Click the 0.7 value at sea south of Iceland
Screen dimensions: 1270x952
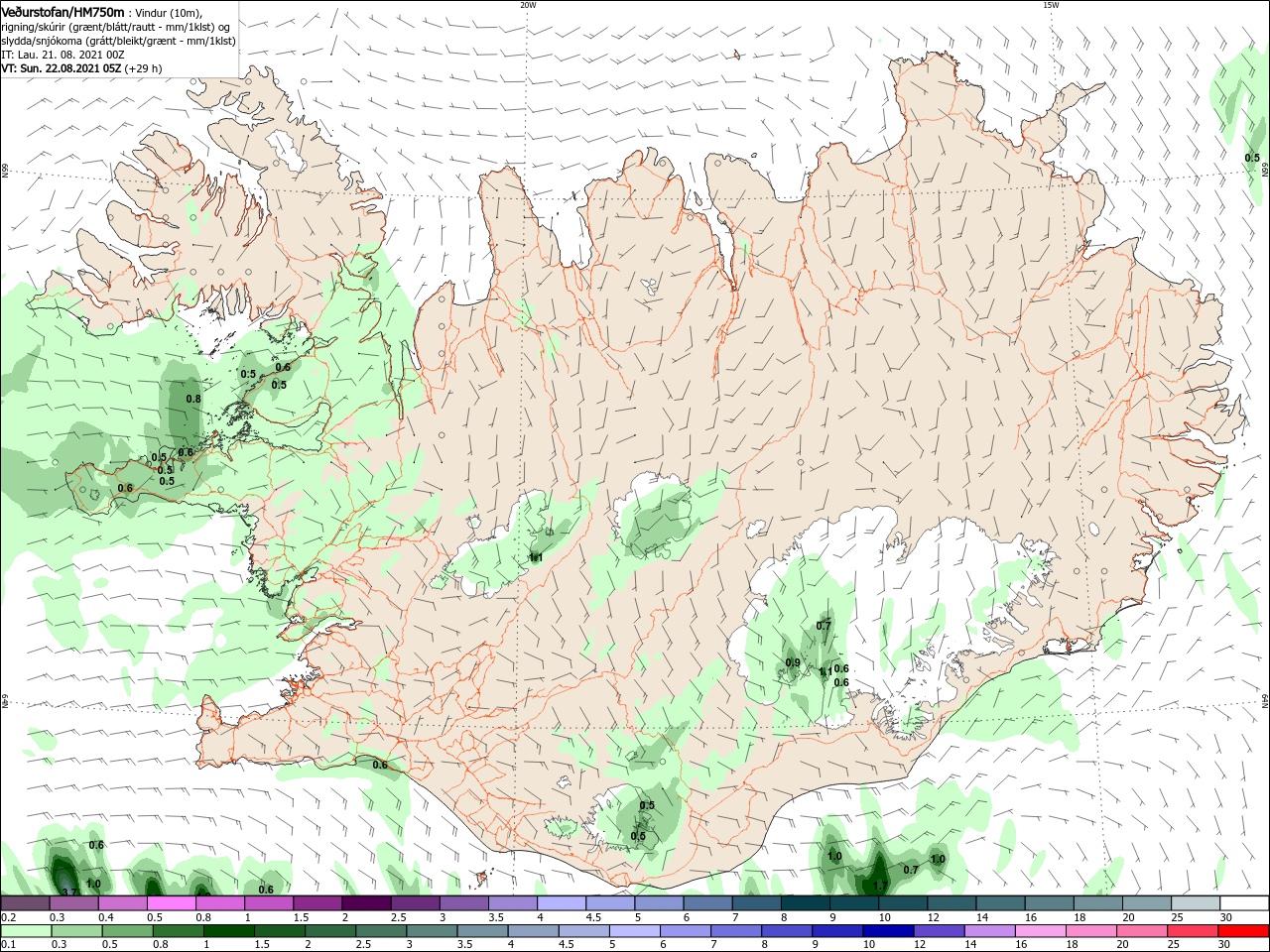point(911,870)
